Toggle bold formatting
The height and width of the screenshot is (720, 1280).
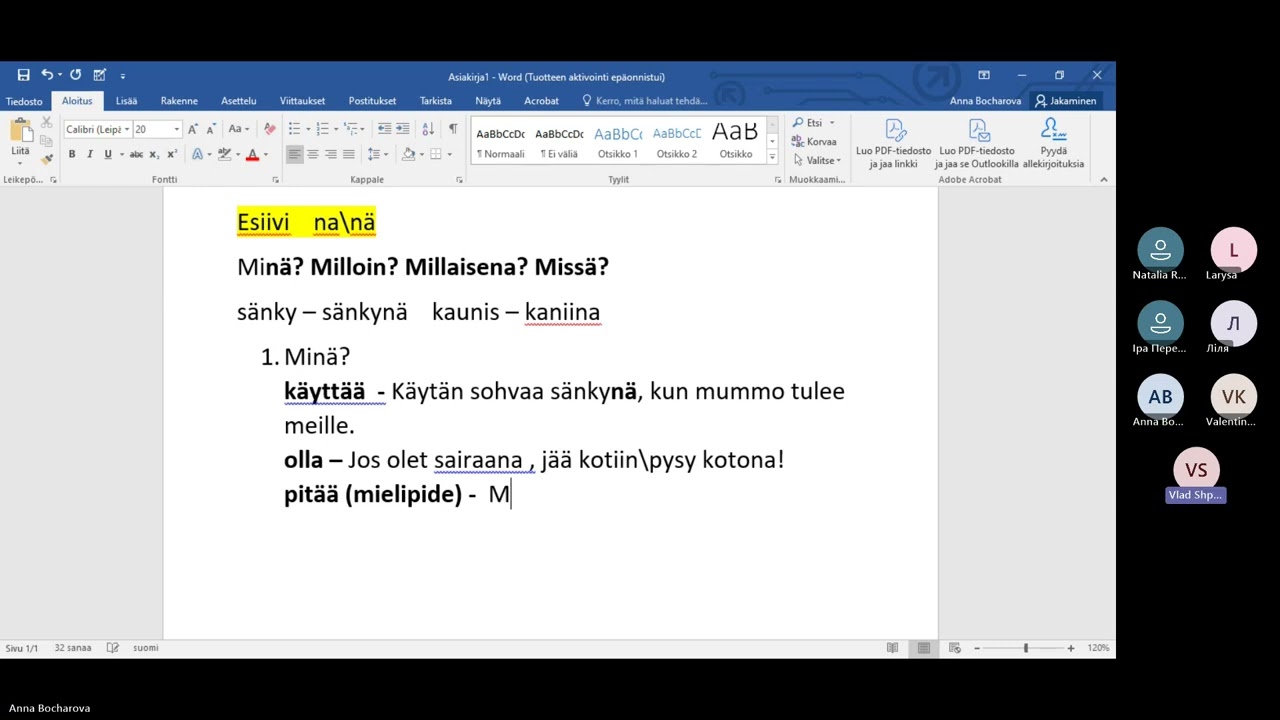[72, 154]
